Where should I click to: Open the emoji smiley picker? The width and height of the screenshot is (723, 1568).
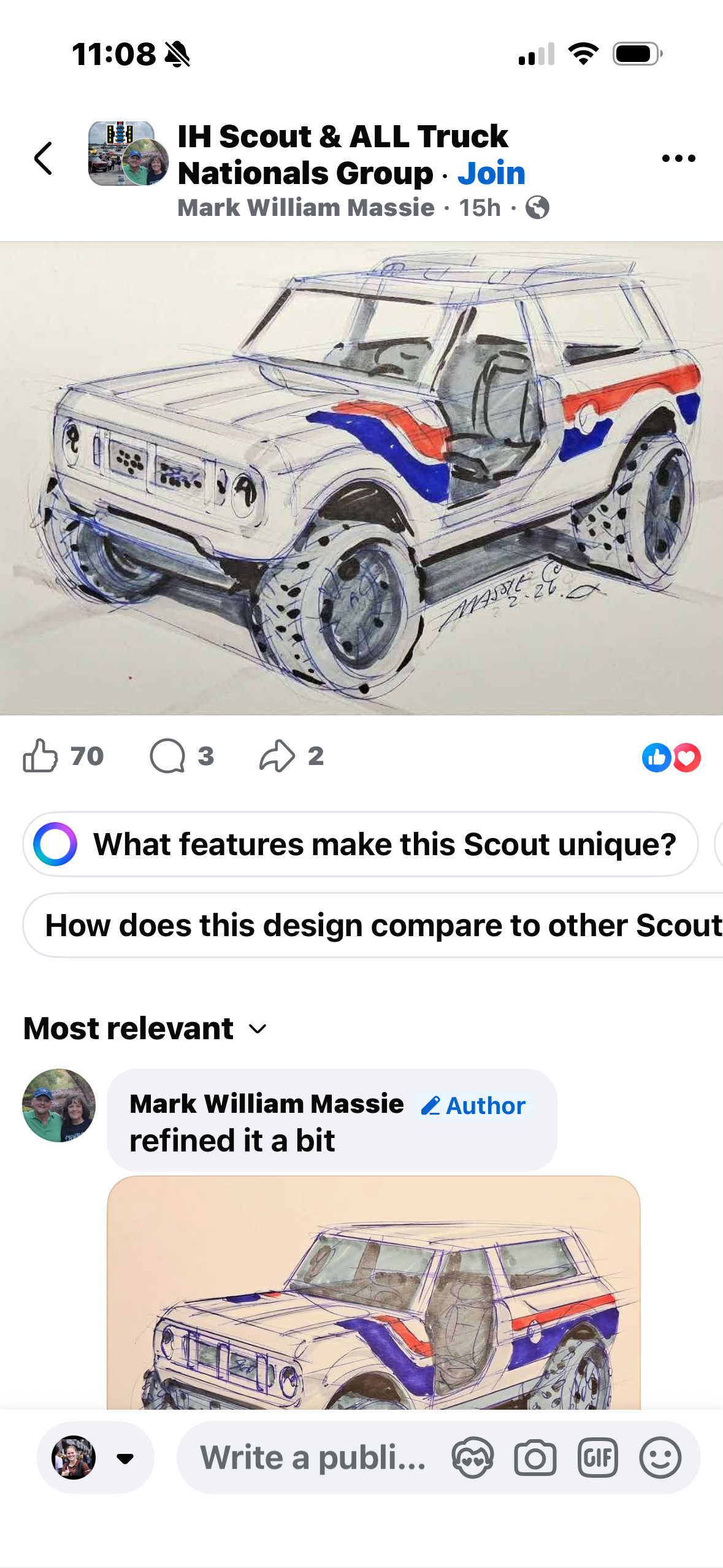(x=660, y=1458)
